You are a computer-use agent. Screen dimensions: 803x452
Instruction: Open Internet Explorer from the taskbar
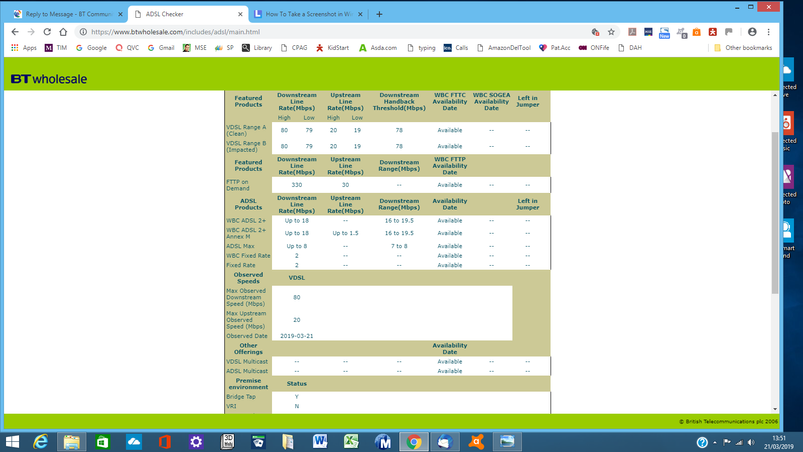point(41,441)
